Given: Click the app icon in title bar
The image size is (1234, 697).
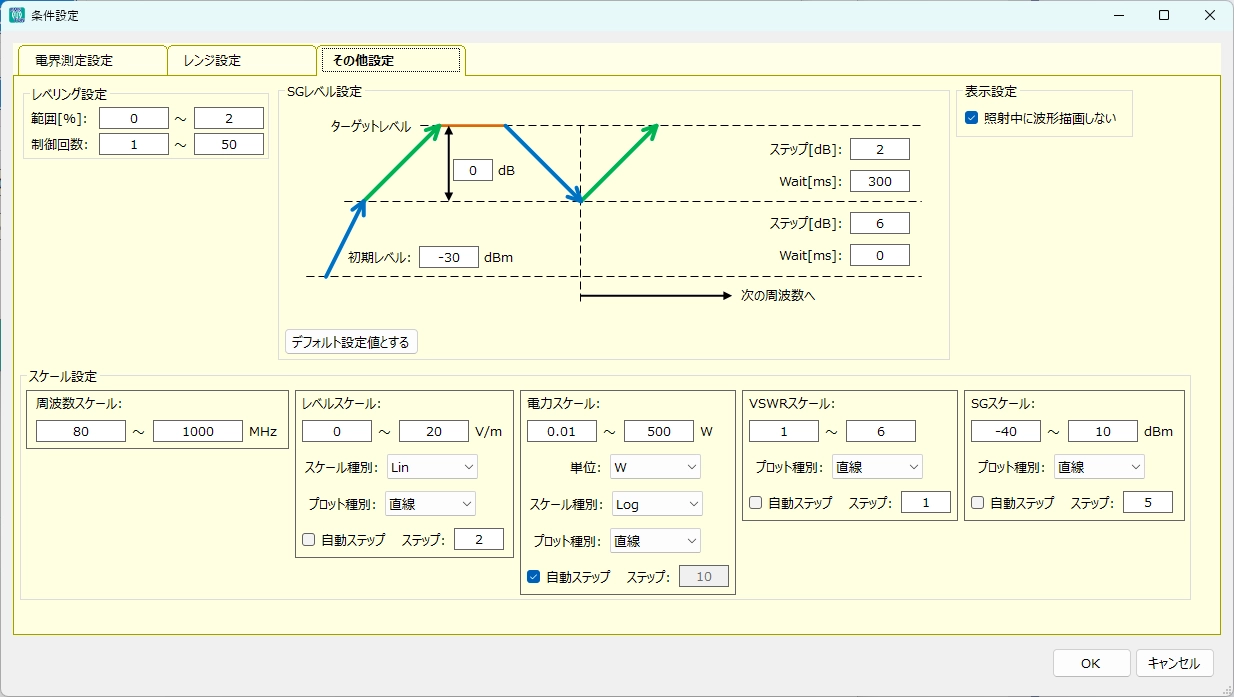Looking at the screenshot, I should [x=17, y=15].
